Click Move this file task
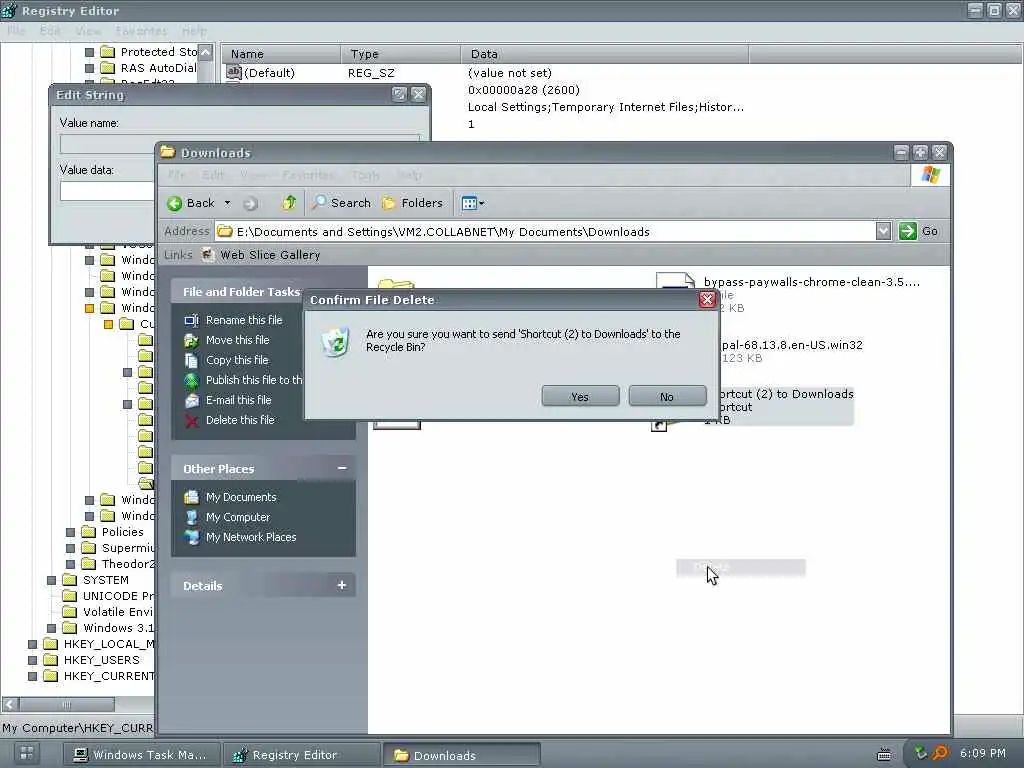Viewport: 1024px width, 768px height. click(238, 340)
